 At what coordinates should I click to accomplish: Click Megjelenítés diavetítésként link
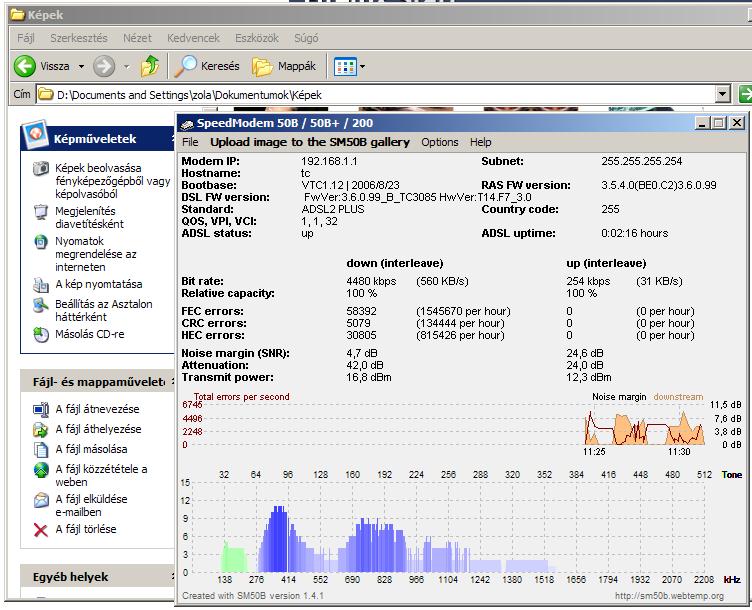tap(89, 217)
